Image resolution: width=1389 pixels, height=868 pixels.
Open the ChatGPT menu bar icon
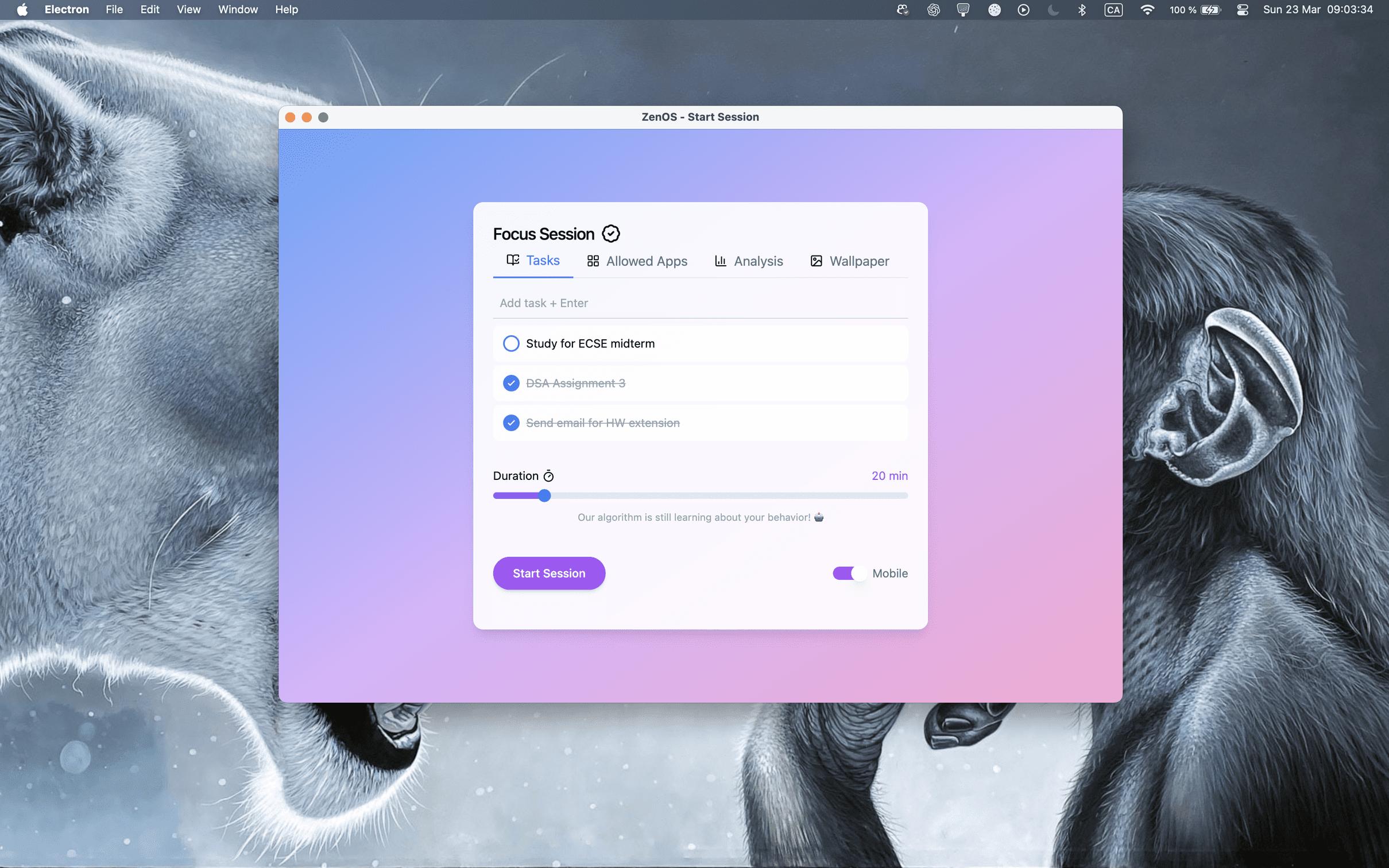pyautogui.click(x=933, y=10)
